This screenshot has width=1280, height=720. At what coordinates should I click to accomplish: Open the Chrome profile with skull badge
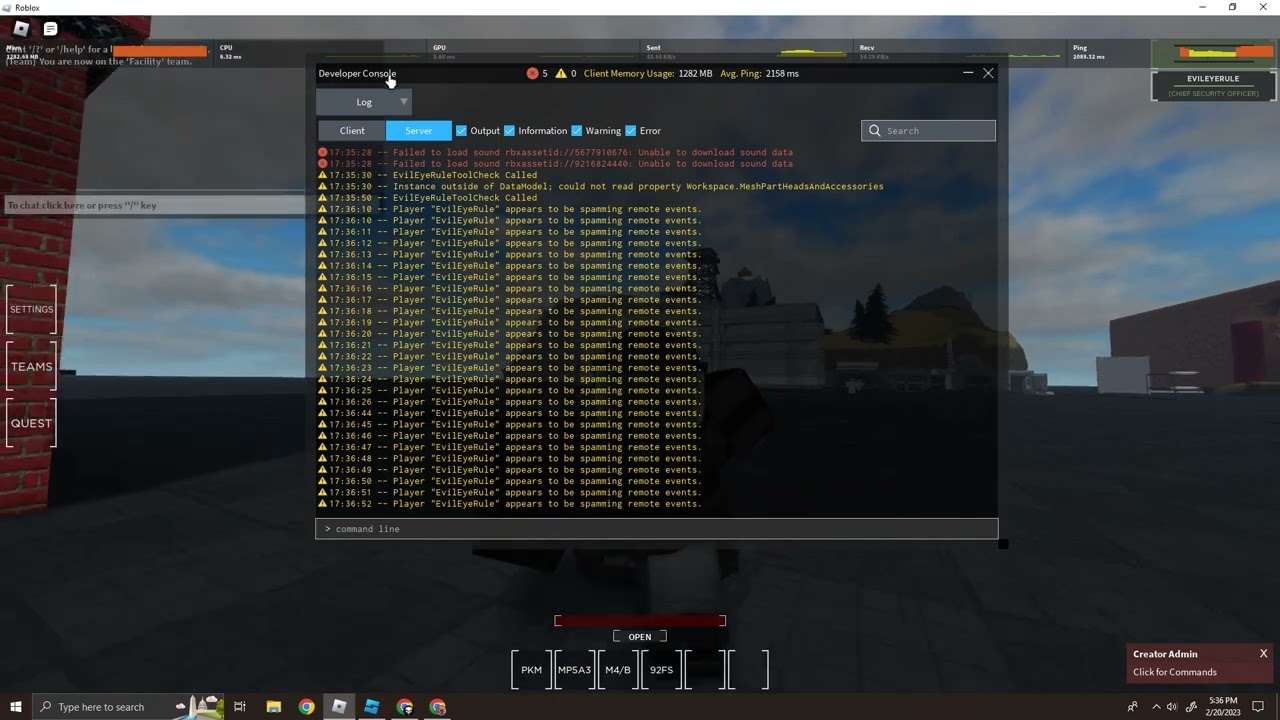pyautogui.click(x=405, y=707)
